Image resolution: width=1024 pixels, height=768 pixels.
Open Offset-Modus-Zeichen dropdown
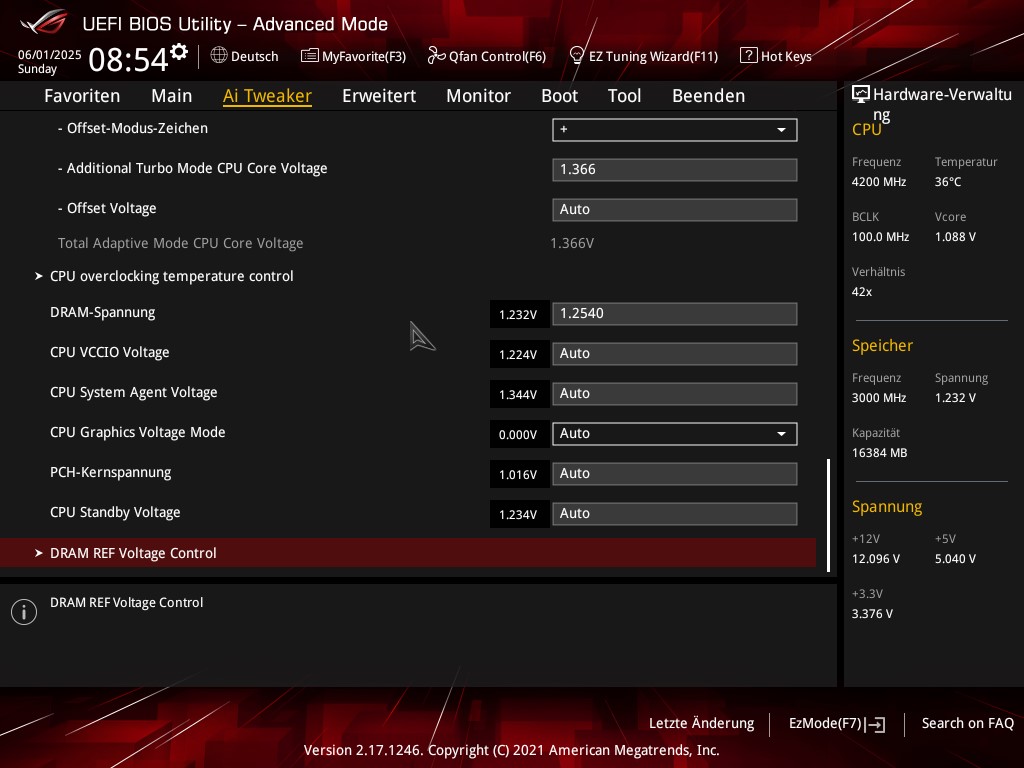(674, 130)
